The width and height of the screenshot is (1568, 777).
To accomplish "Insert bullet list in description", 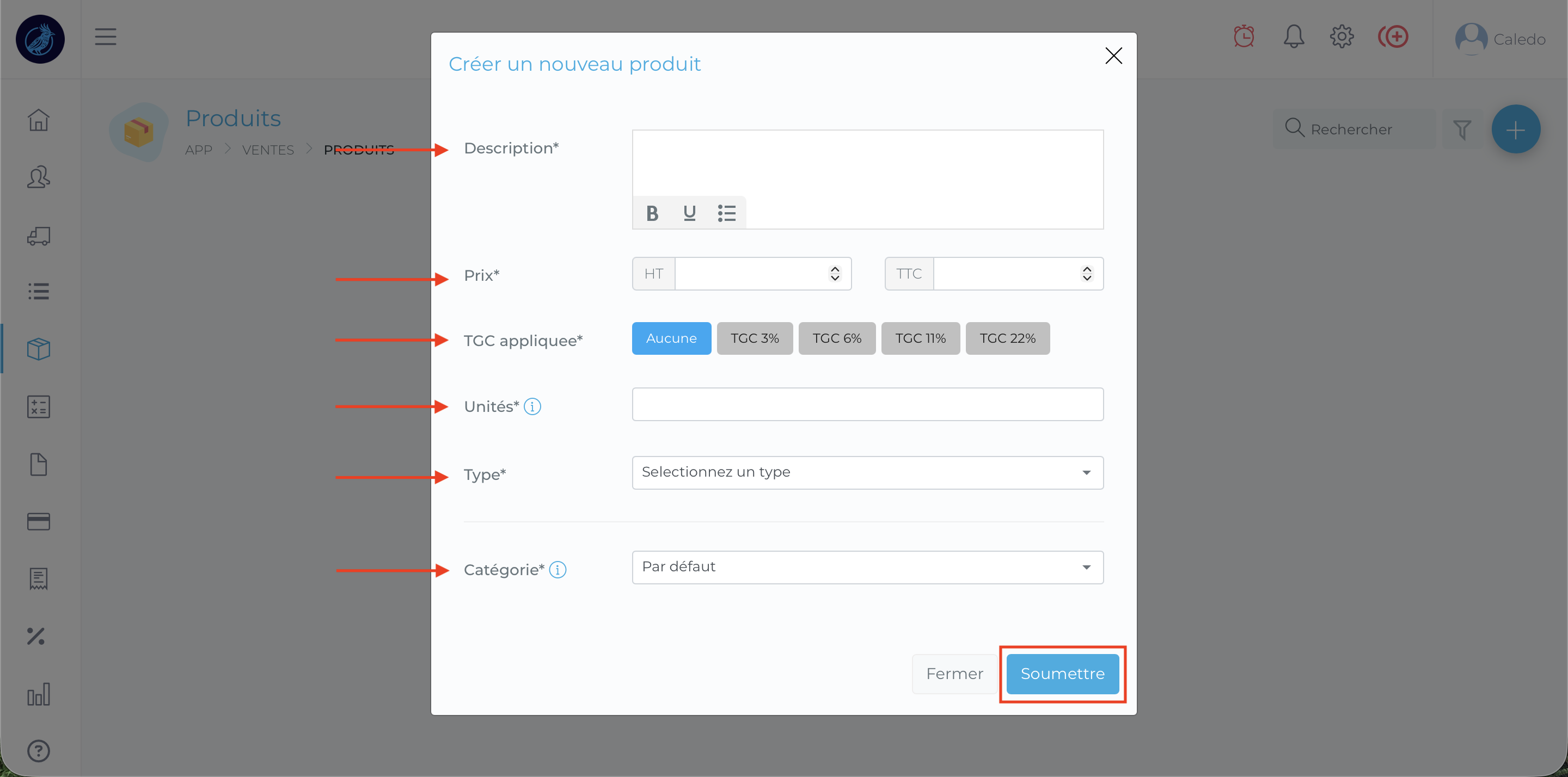I will tap(726, 213).
